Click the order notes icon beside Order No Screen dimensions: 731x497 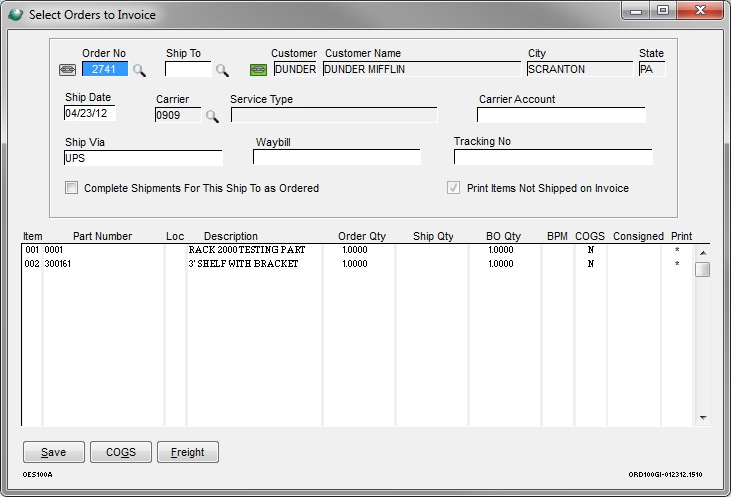[x=68, y=70]
